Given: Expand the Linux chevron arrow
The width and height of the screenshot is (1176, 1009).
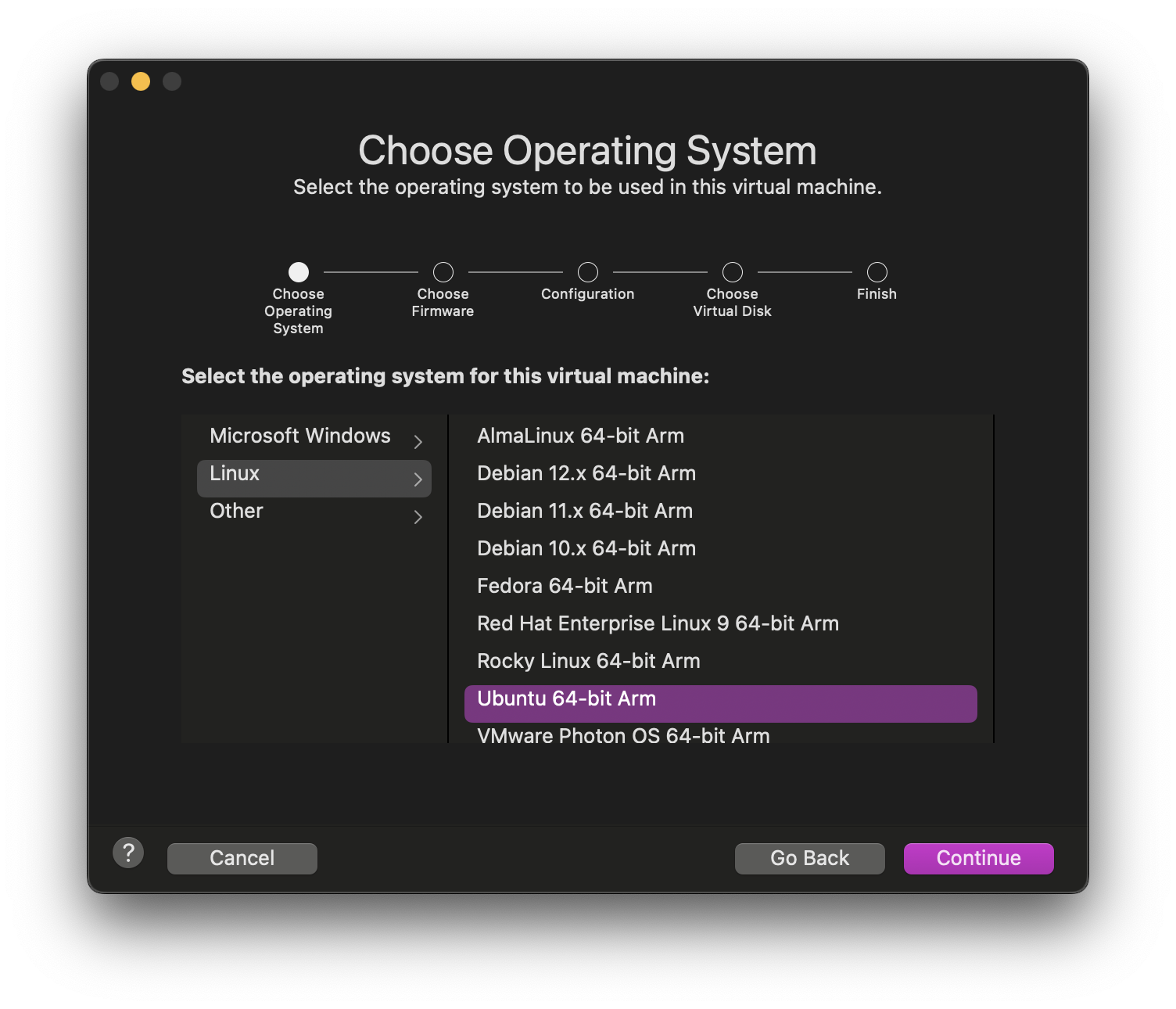Looking at the screenshot, I should click(x=418, y=479).
